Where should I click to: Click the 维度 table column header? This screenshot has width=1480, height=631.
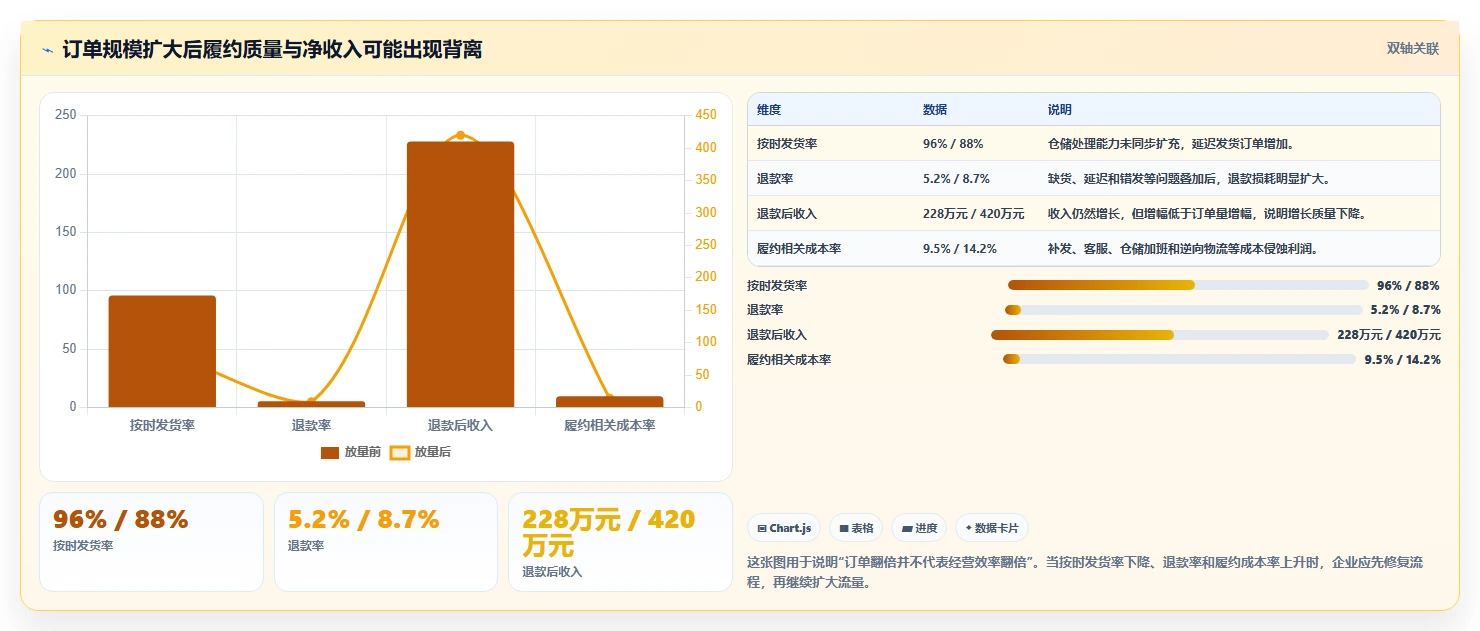tap(769, 110)
